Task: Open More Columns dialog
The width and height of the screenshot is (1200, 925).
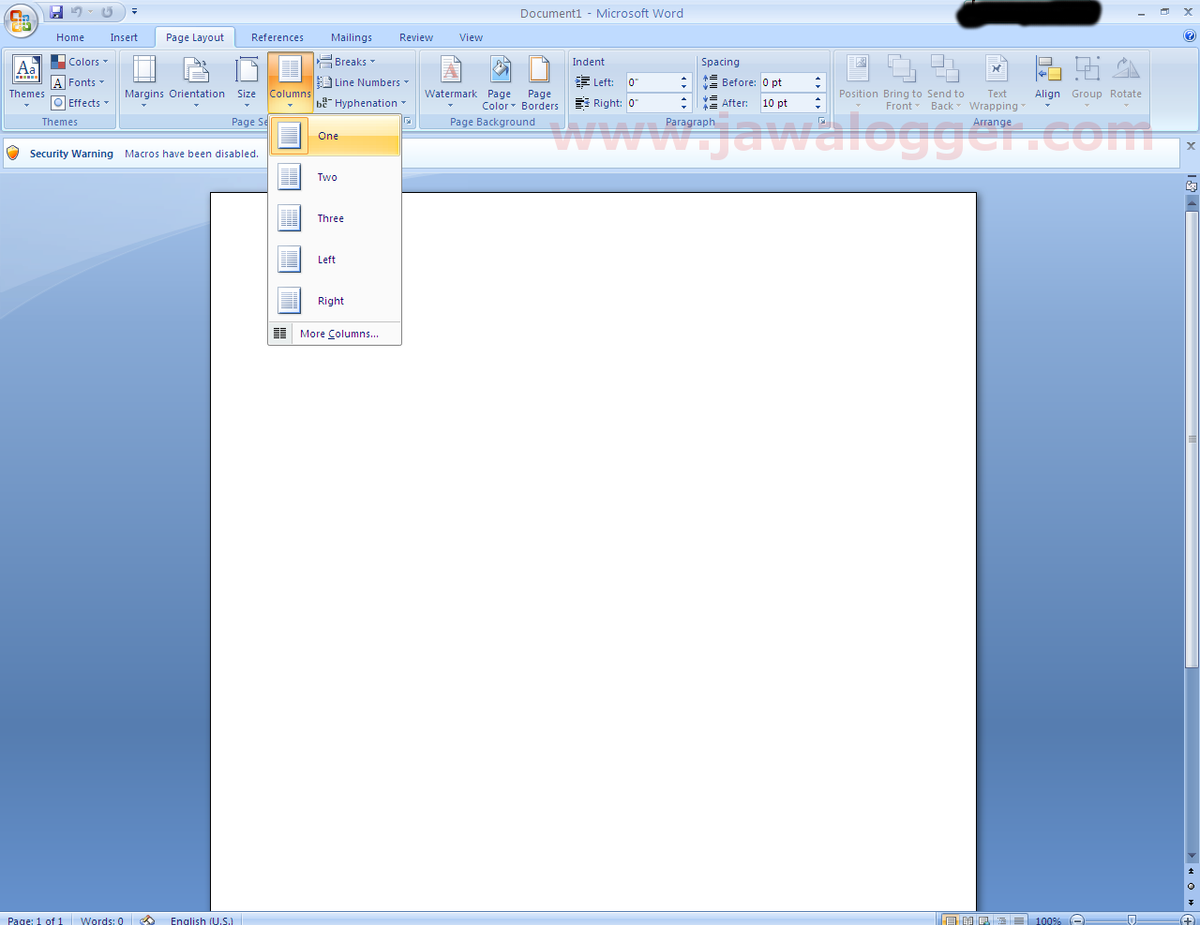Action: click(x=335, y=334)
